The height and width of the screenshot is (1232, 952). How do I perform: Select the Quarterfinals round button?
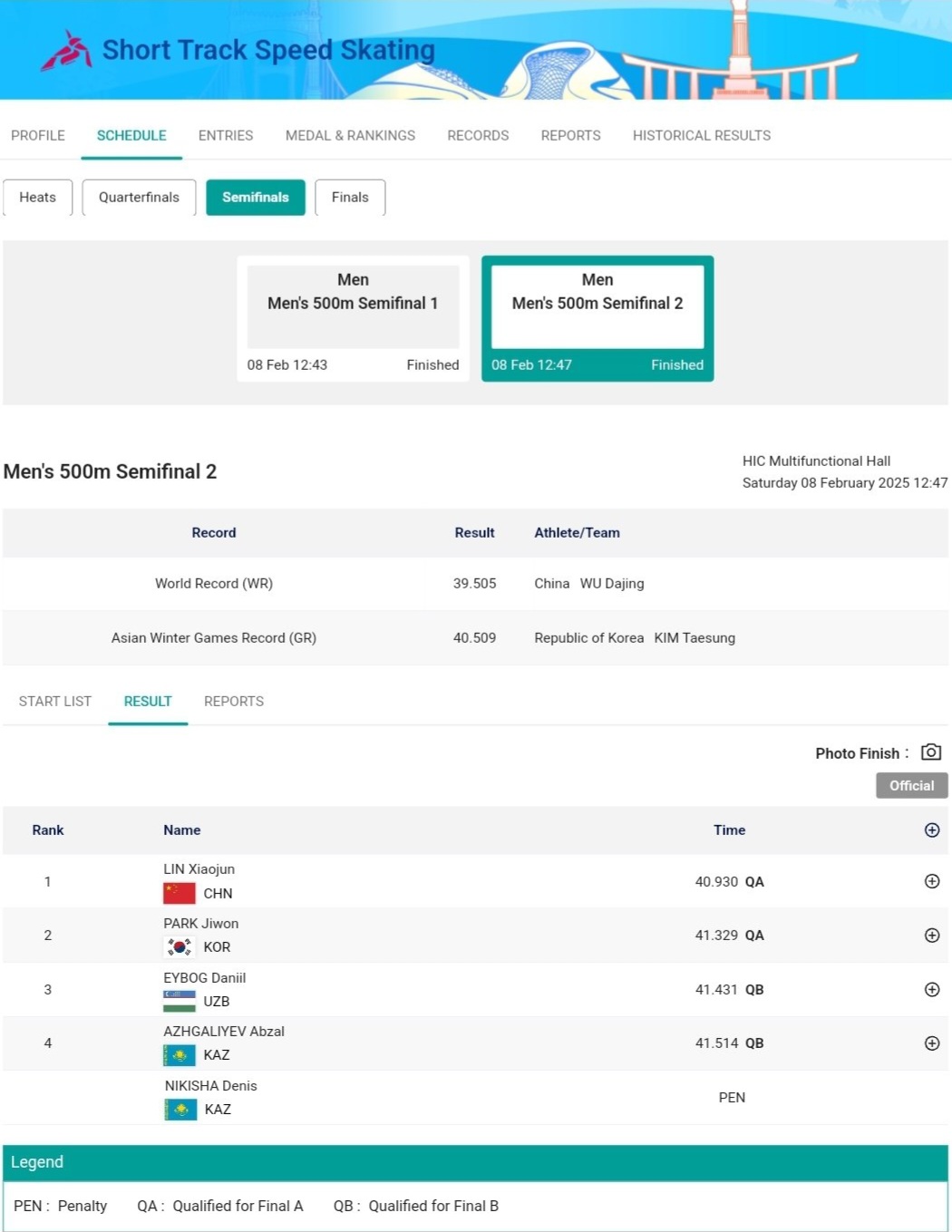click(139, 198)
